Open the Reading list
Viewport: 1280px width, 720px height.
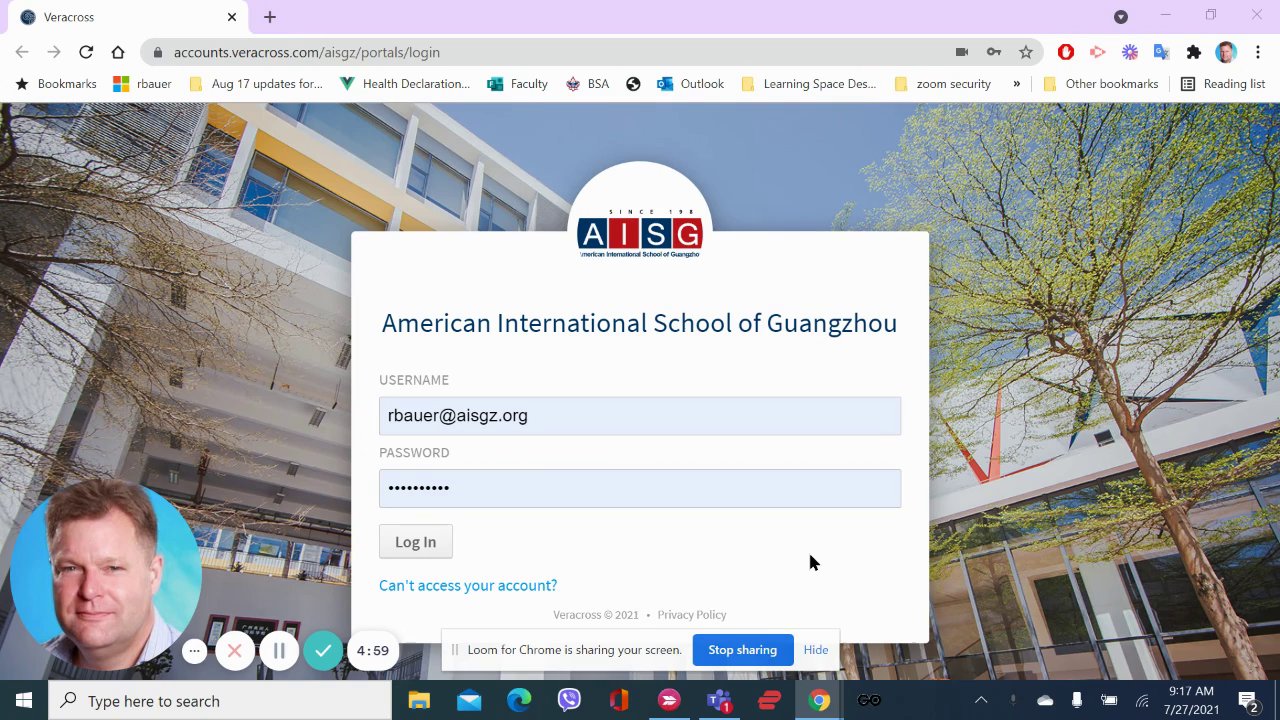tap(1223, 84)
